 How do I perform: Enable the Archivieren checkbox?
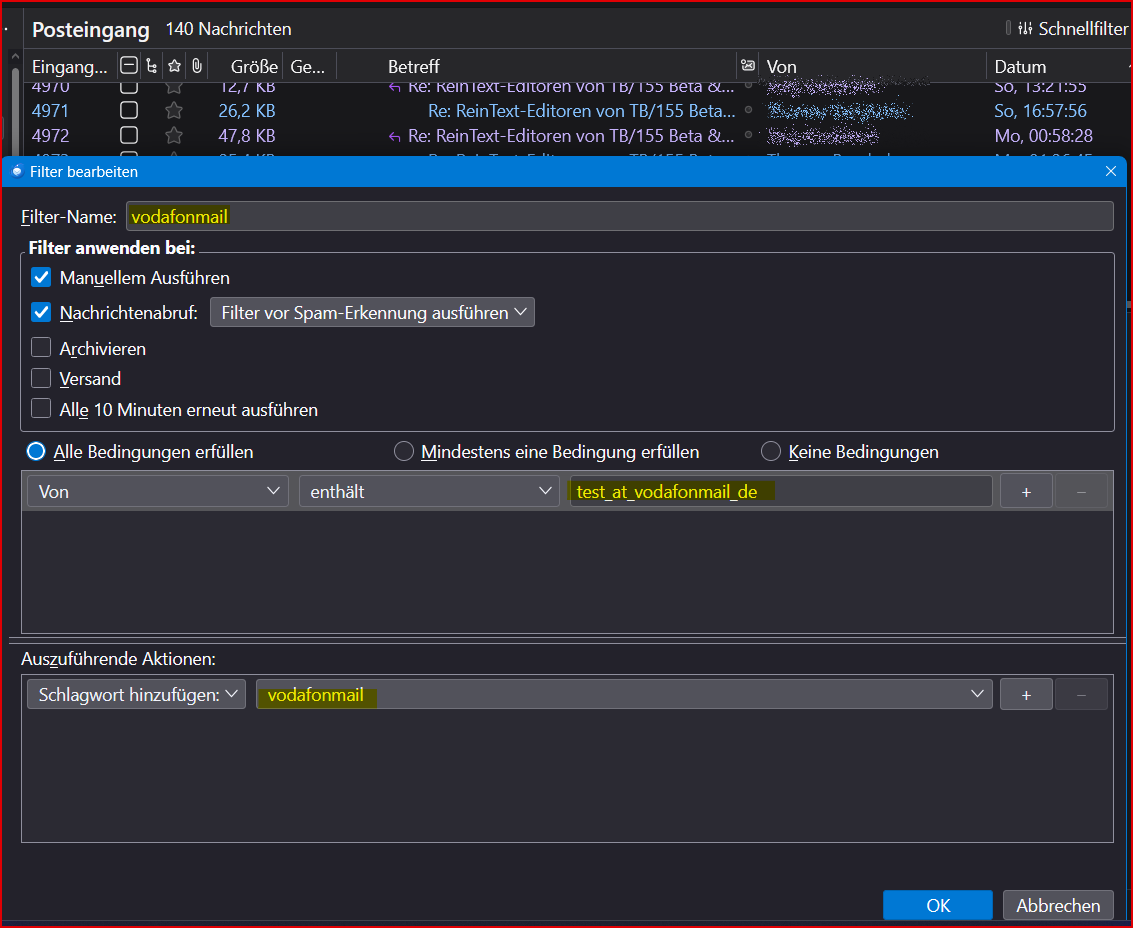(x=41, y=348)
